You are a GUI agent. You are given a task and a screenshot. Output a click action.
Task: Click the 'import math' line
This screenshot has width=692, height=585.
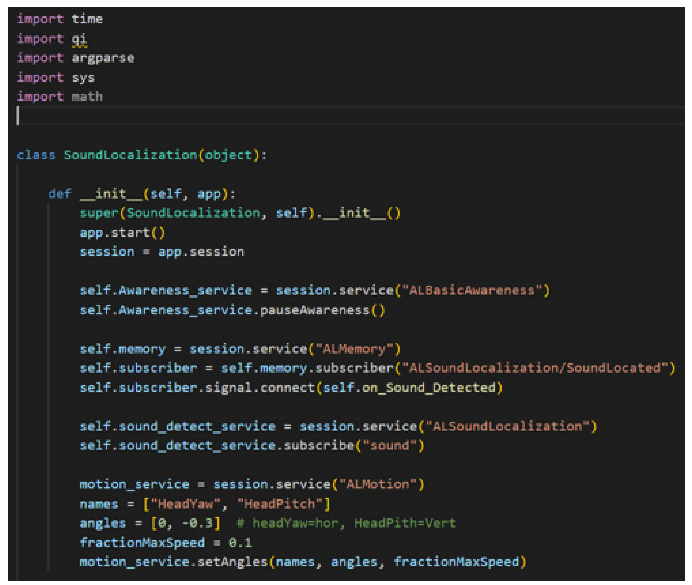(x=60, y=96)
